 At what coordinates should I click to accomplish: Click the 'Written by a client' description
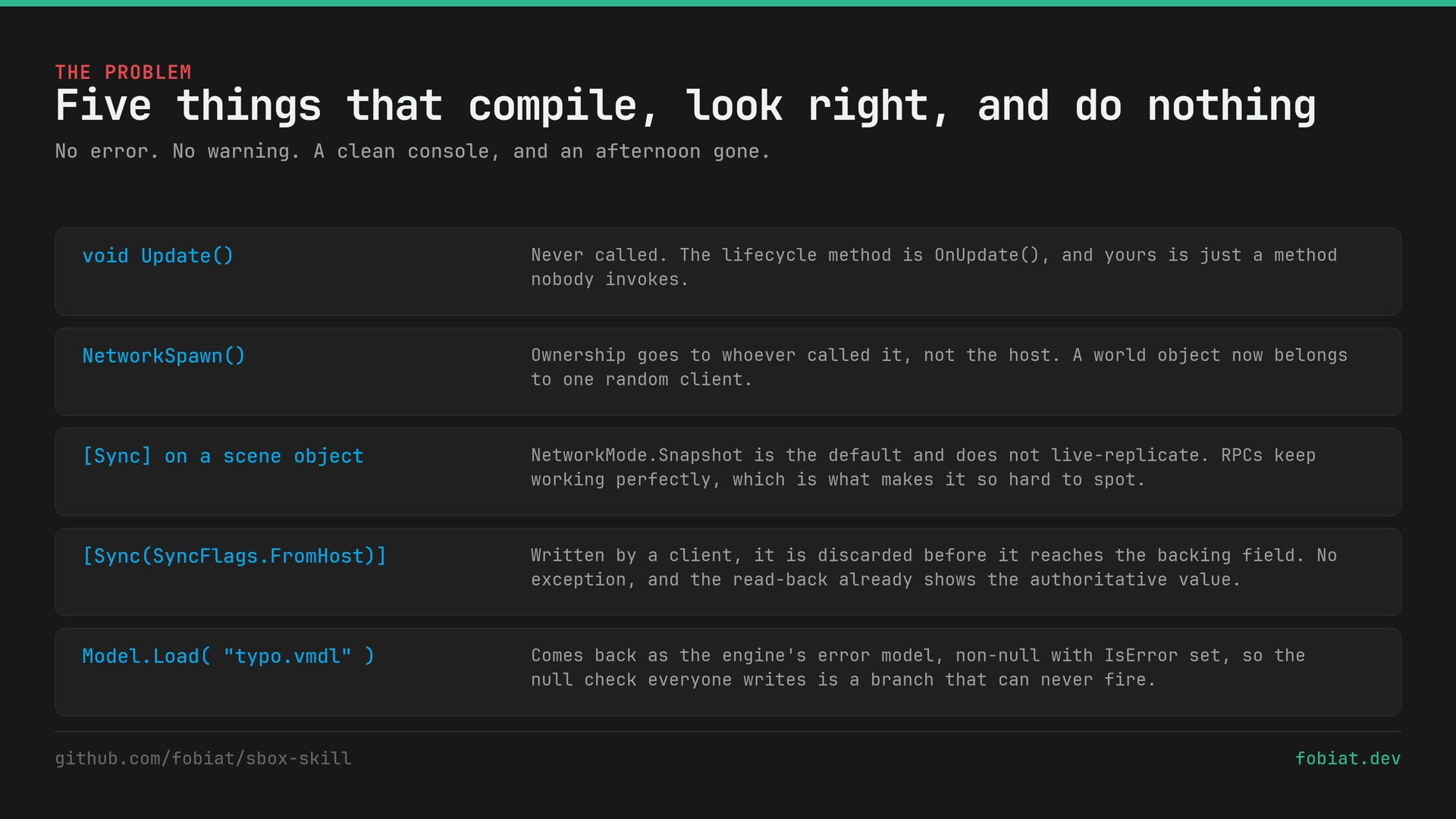[934, 567]
